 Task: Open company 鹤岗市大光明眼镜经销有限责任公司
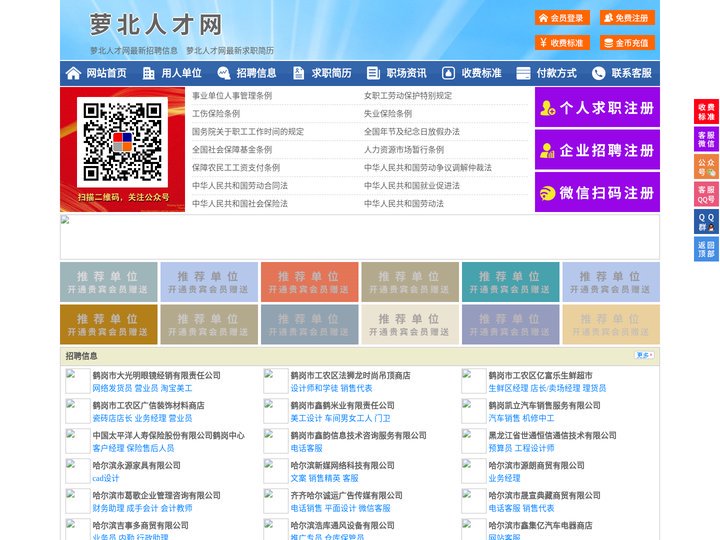click(x=157, y=375)
